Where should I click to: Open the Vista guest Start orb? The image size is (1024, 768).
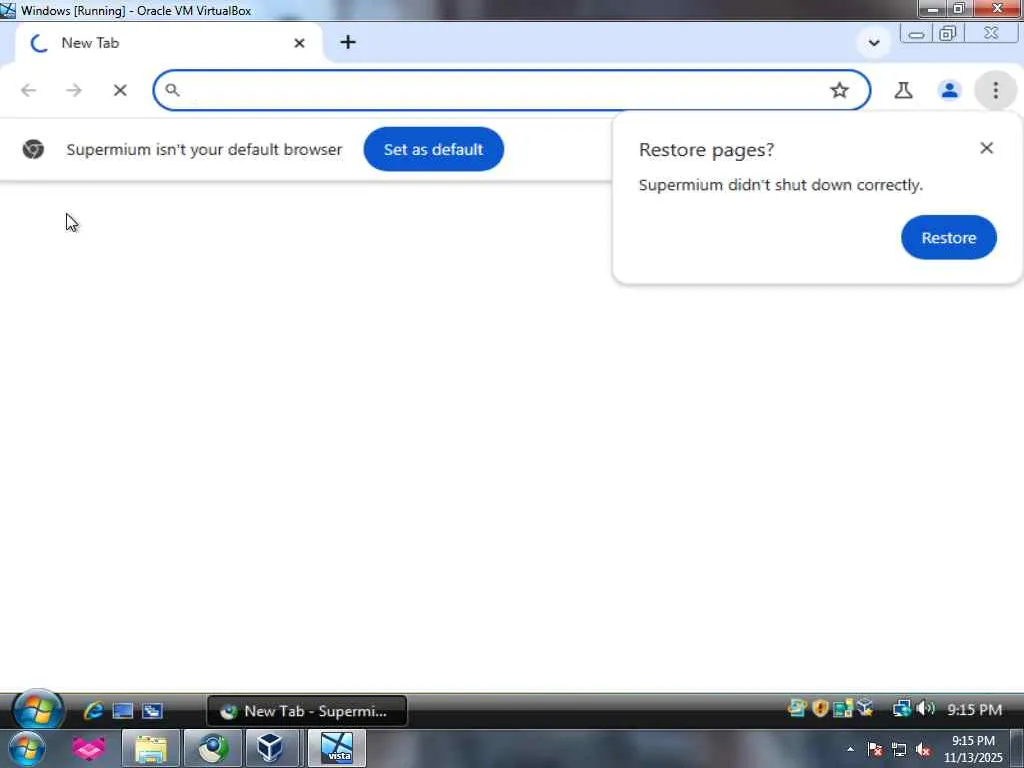(37, 709)
